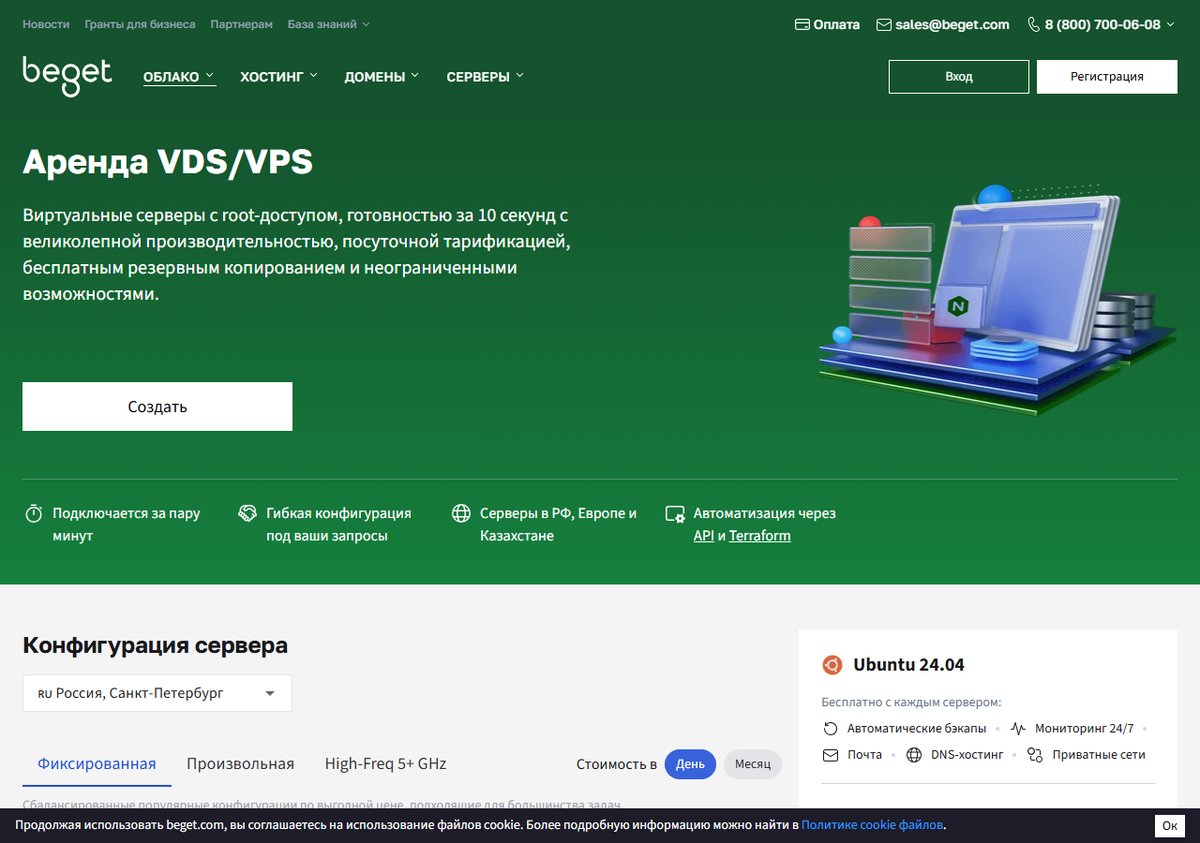Select the Фиксированная configuration tab
Screen dimensions: 1200x843
(97, 764)
